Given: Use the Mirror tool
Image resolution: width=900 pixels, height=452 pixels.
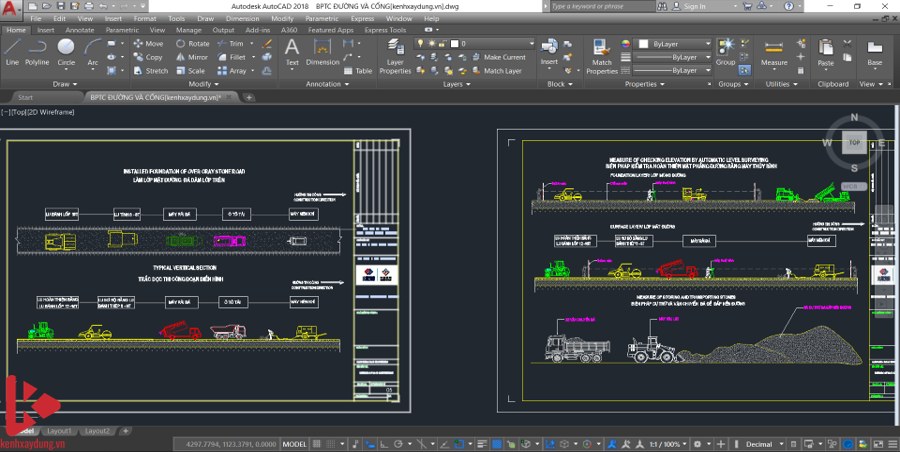Looking at the screenshot, I should click(193, 57).
